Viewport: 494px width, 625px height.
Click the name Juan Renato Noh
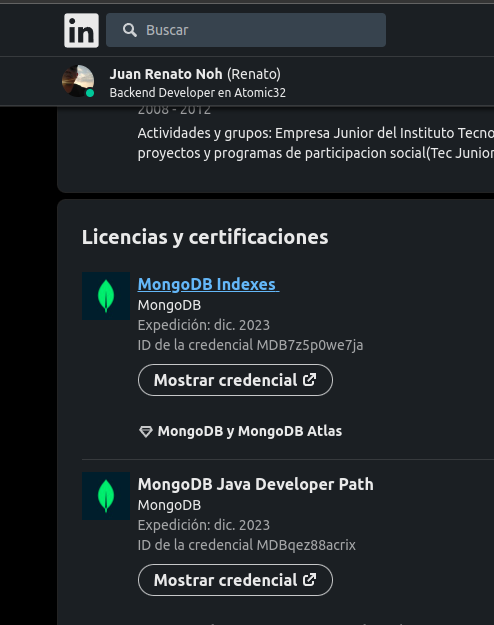[x=166, y=74]
